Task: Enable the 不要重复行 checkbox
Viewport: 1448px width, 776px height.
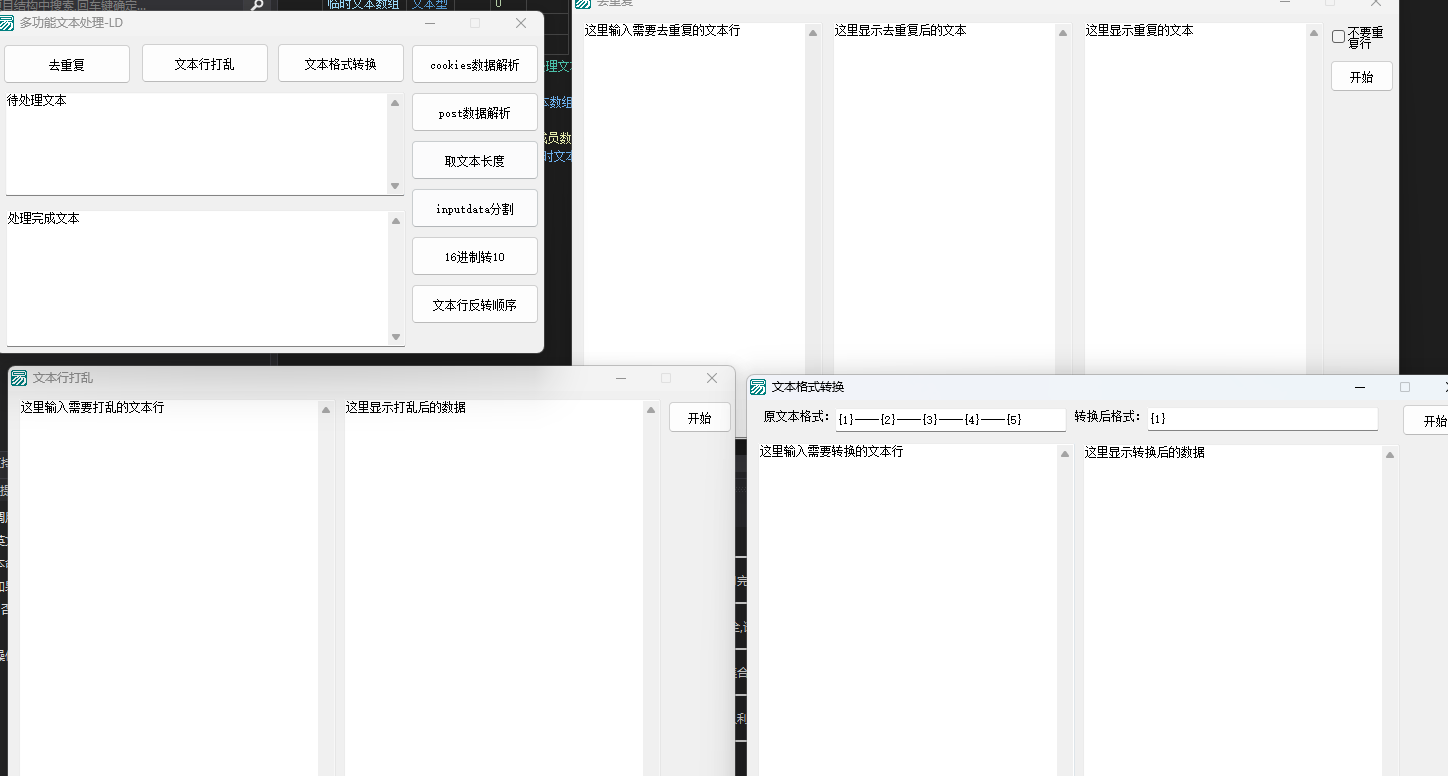Action: [x=1338, y=37]
